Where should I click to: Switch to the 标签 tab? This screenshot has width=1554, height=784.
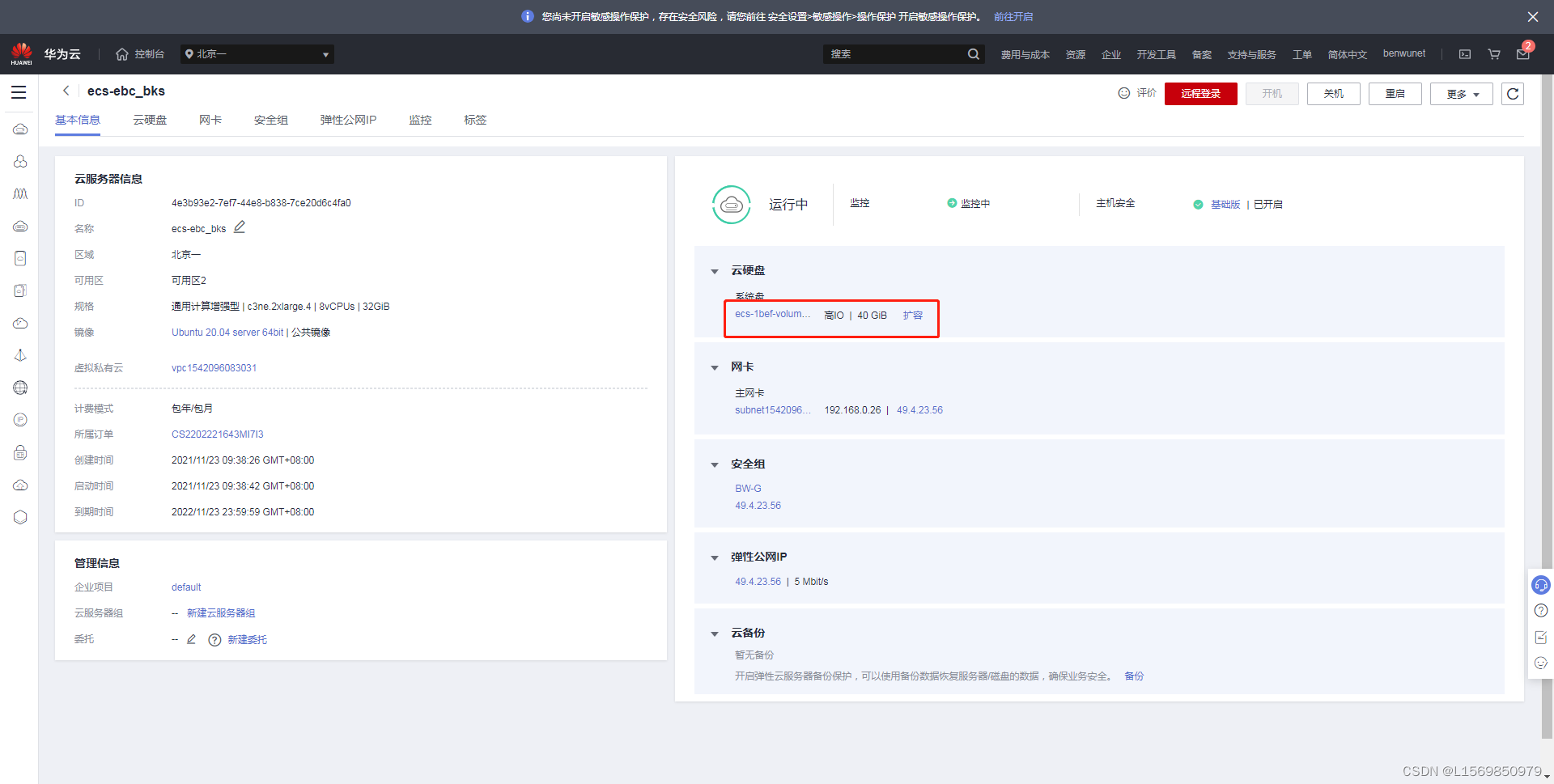tap(475, 120)
